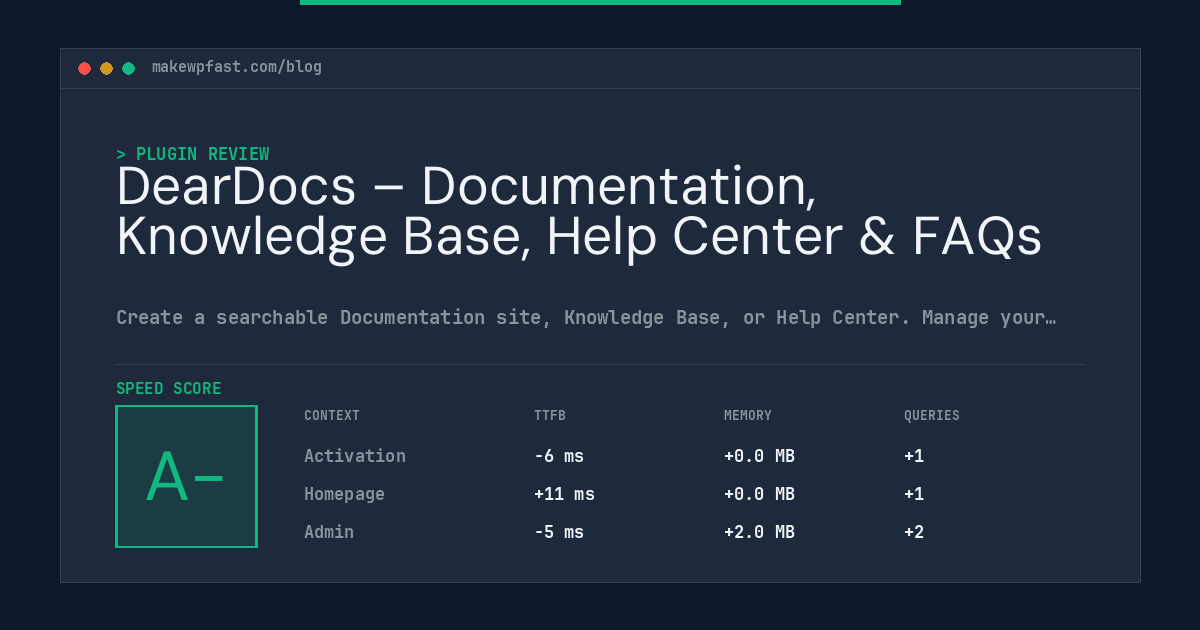Click the red window dot
Screen dimensions: 1200x630
85,68
